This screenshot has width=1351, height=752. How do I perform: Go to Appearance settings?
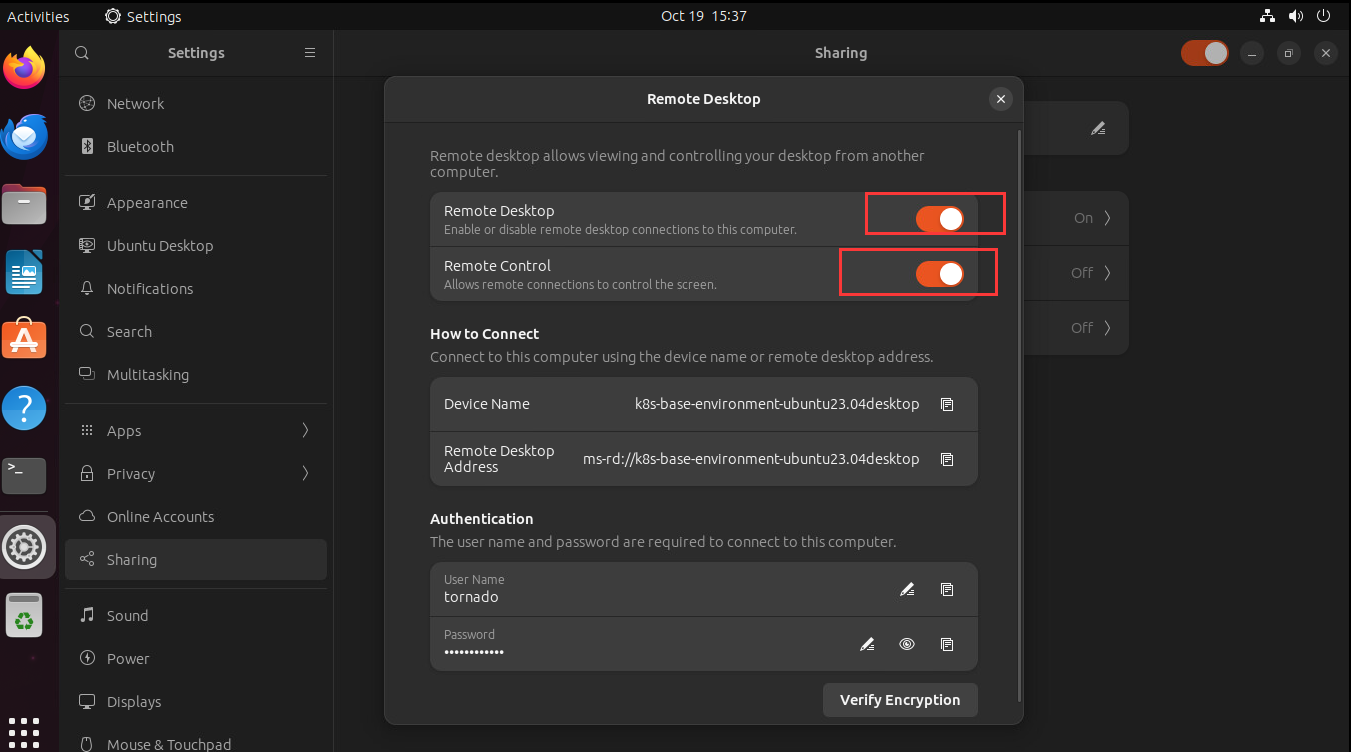tap(196, 203)
